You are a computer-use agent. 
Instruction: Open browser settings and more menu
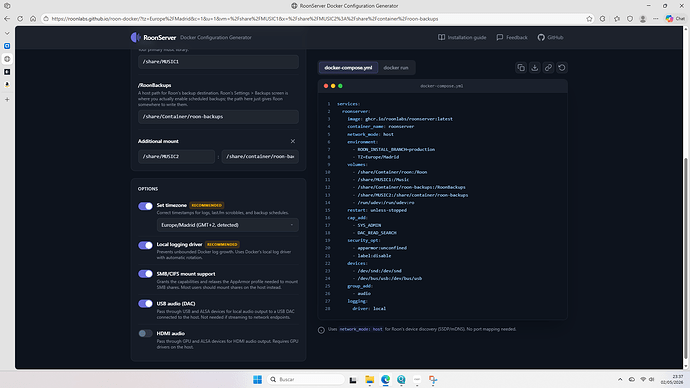click(656, 18)
